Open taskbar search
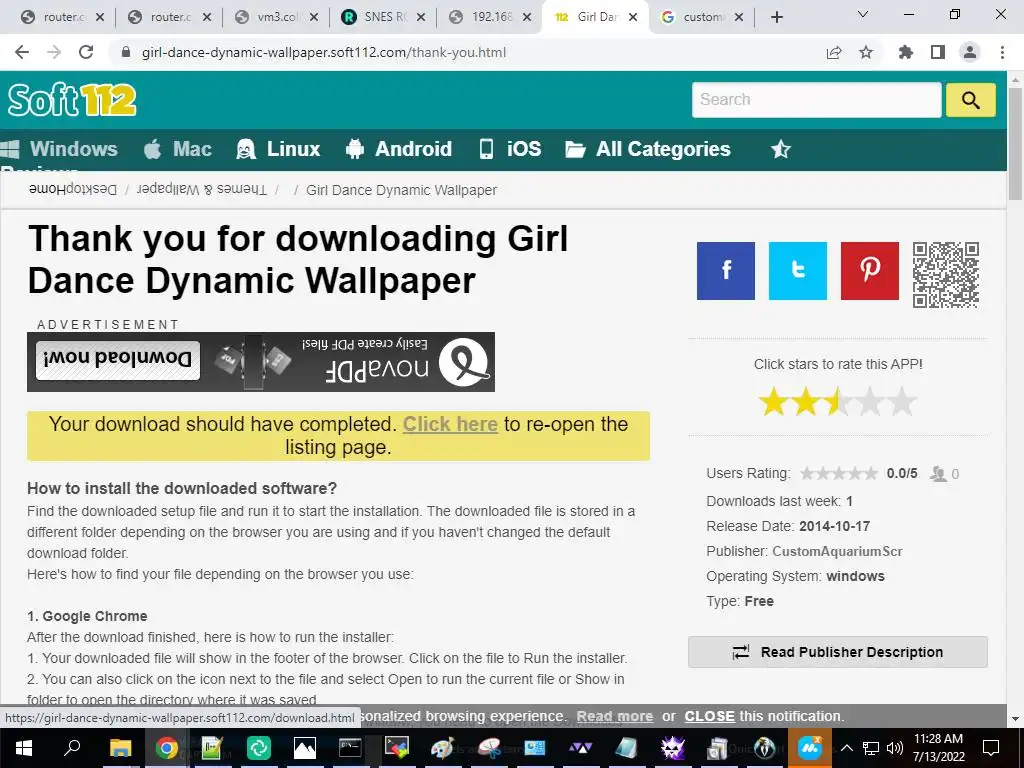 pyautogui.click(x=72, y=747)
